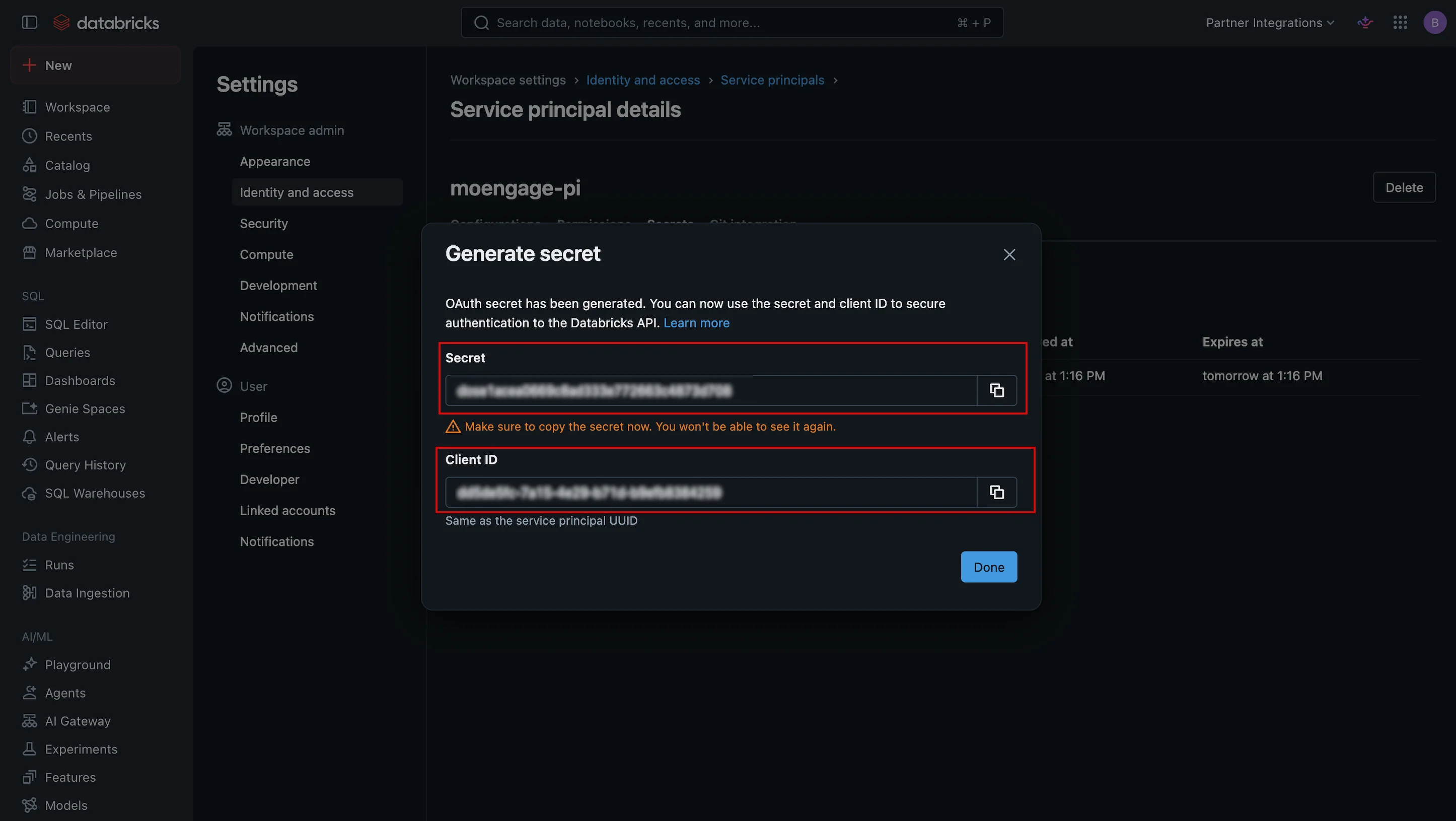Viewport: 1456px width, 821px height.
Task: Open the Workspace sidebar icon
Action: tap(29, 107)
